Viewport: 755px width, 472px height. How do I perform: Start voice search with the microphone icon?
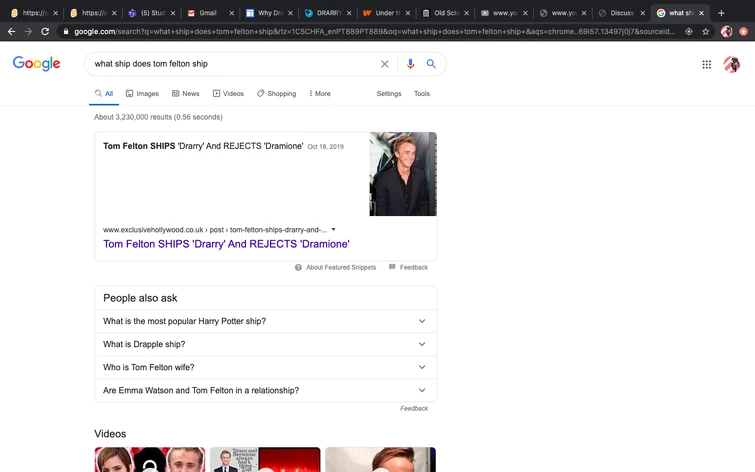pyautogui.click(x=410, y=64)
